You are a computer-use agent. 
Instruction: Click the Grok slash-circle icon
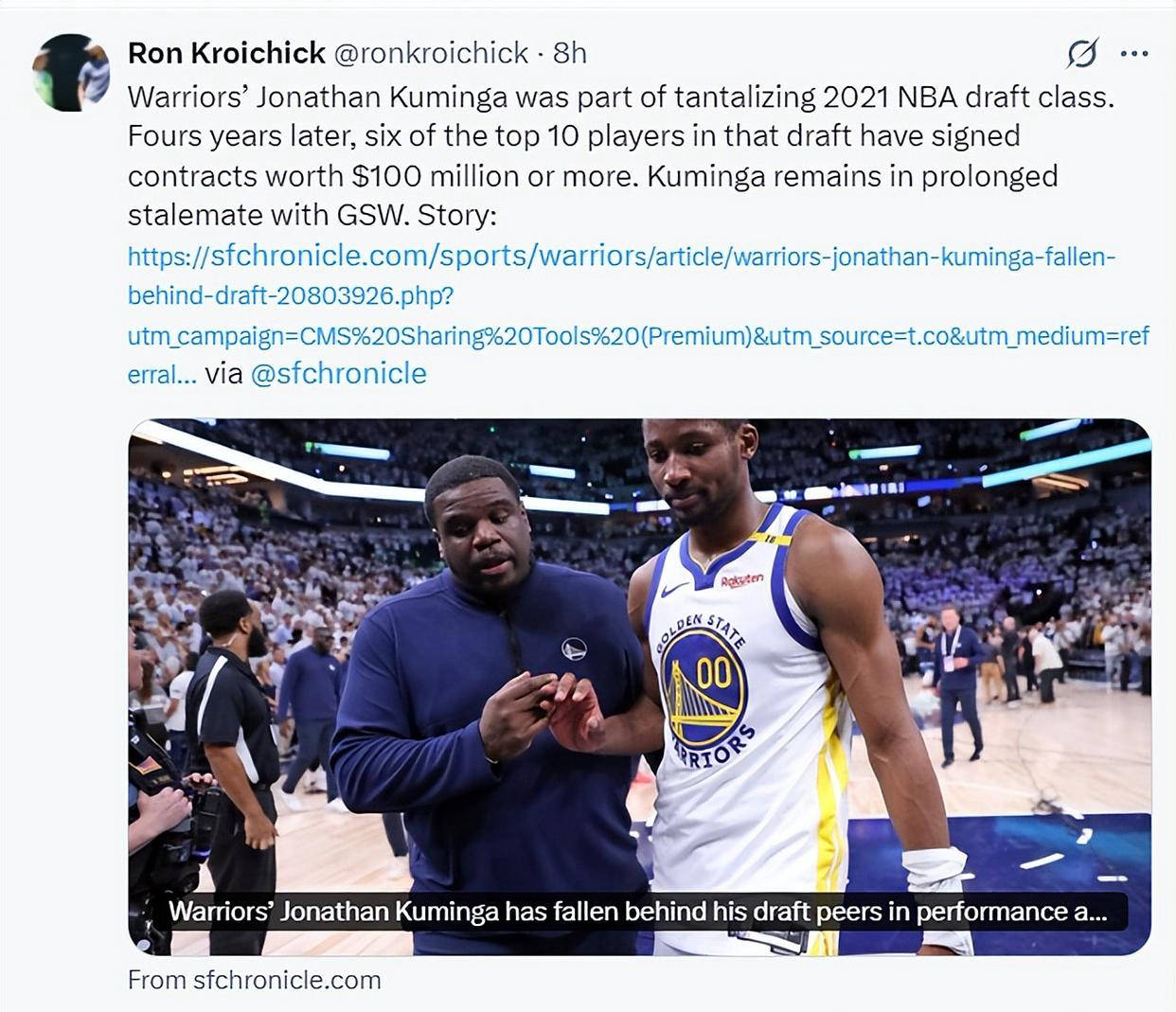point(1081,54)
